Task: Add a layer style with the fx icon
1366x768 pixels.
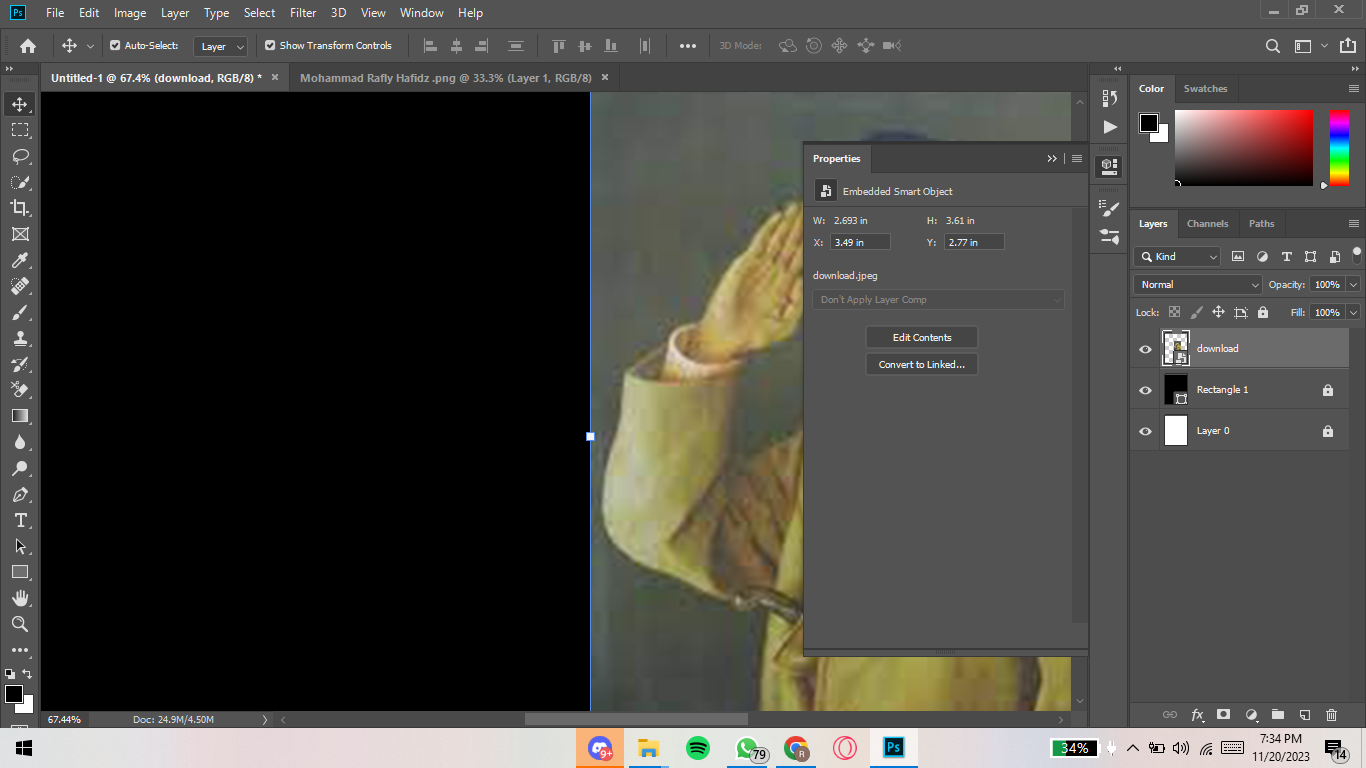Action: 1197,715
